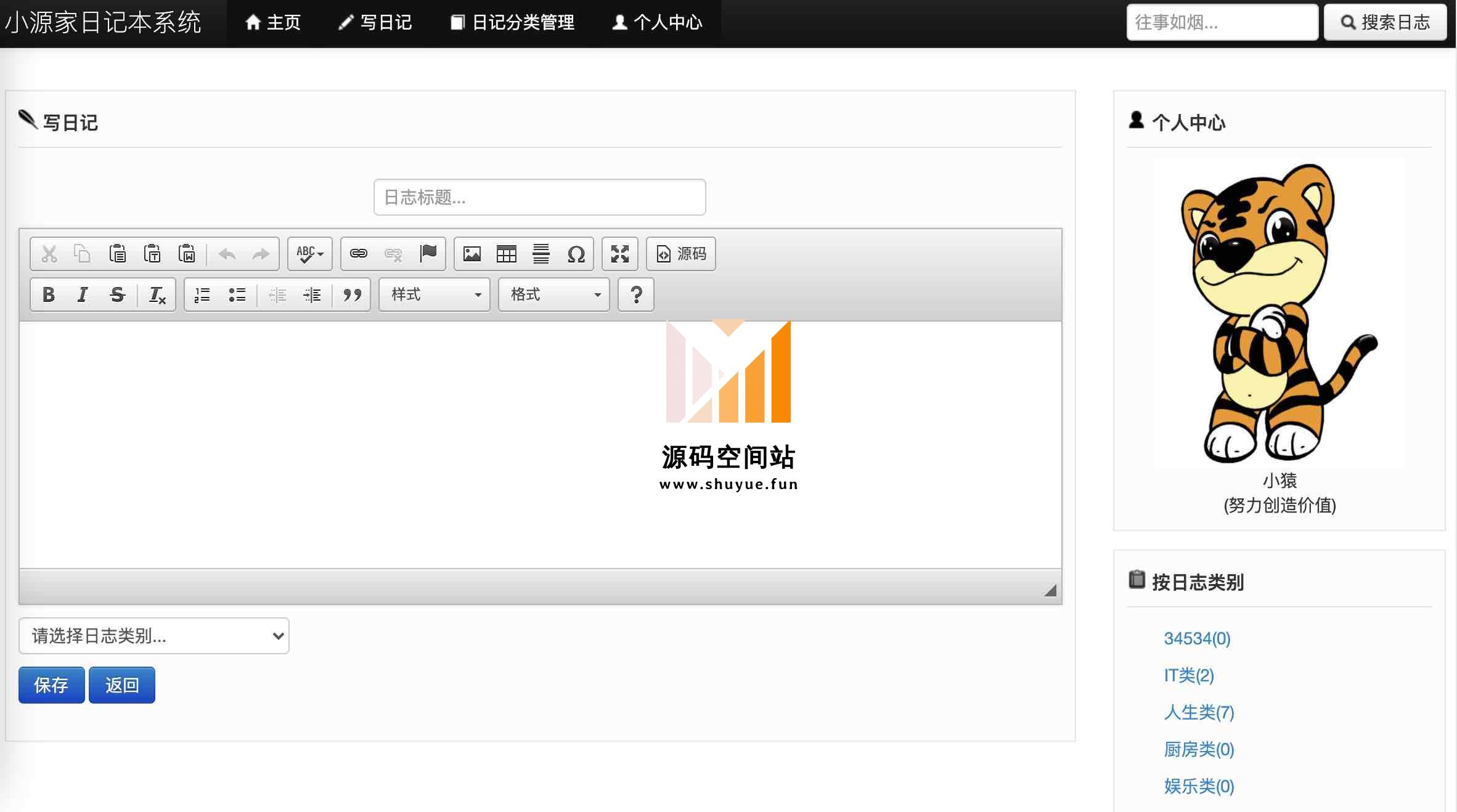Click Paste from Word icon
Viewport: 1457px width, 812px height.
click(186, 254)
